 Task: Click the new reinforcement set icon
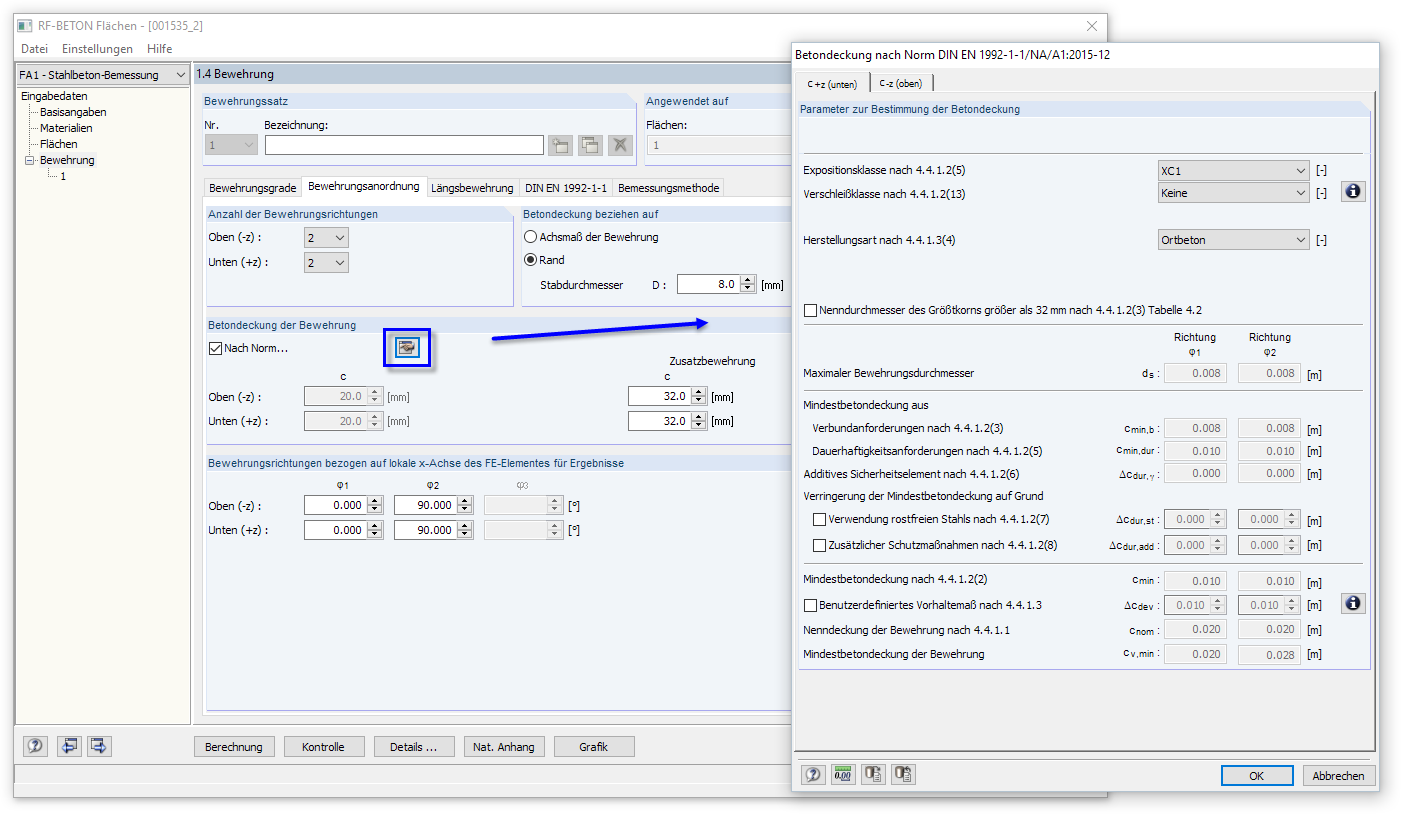(x=561, y=145)
